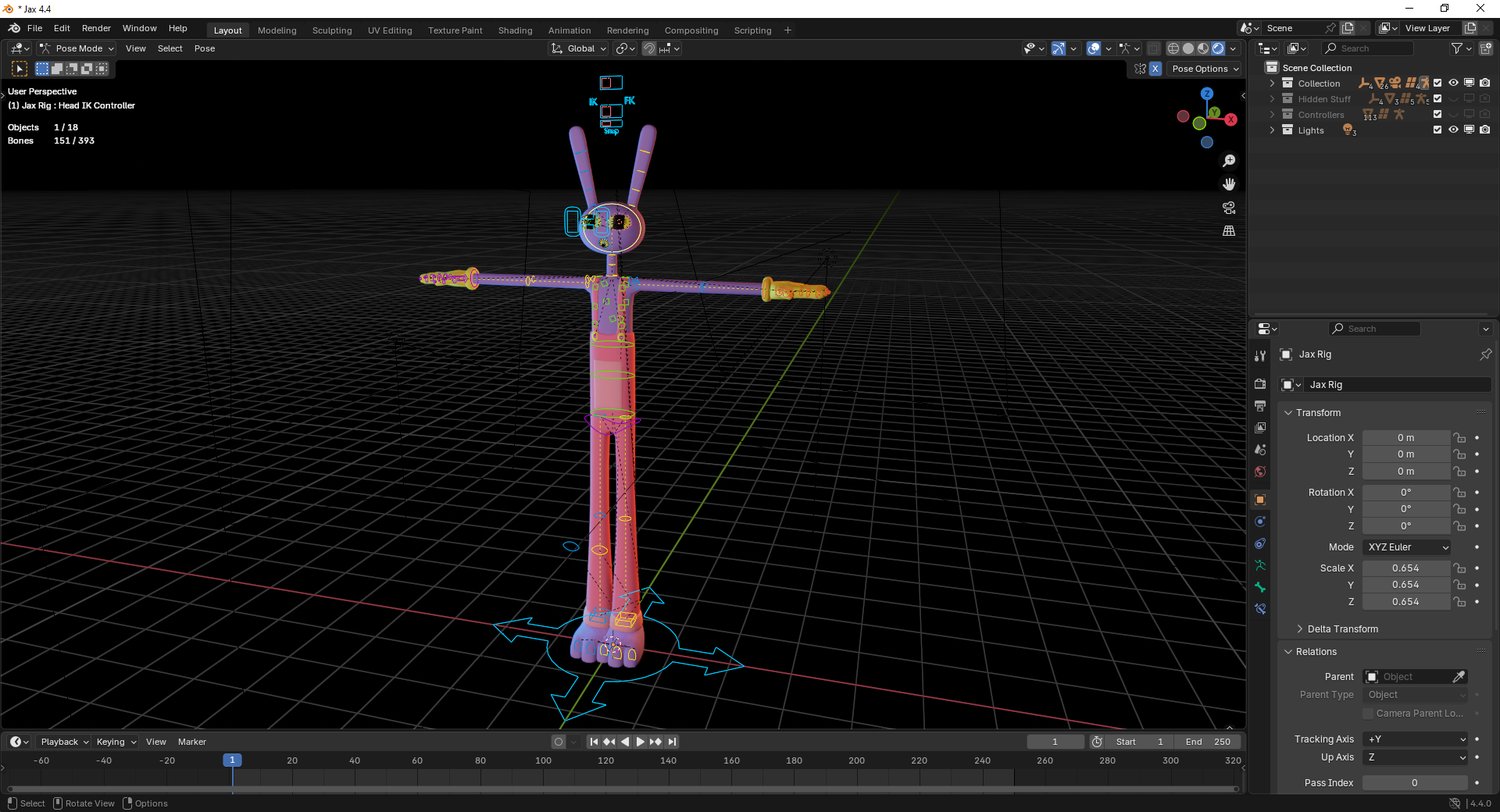1500x812 pixels.
Task: Click the Pass Index value field
Action: point(1415,783)
